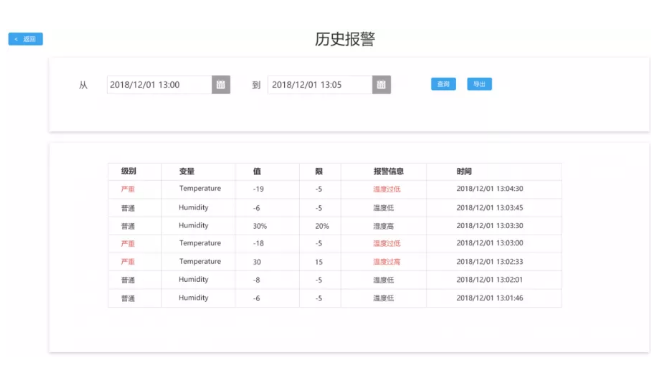Select the timestamp 2018/12/01 13:03:45
Image resolution: width=660 pixels, height=373 pixels.
coord(490,208)
